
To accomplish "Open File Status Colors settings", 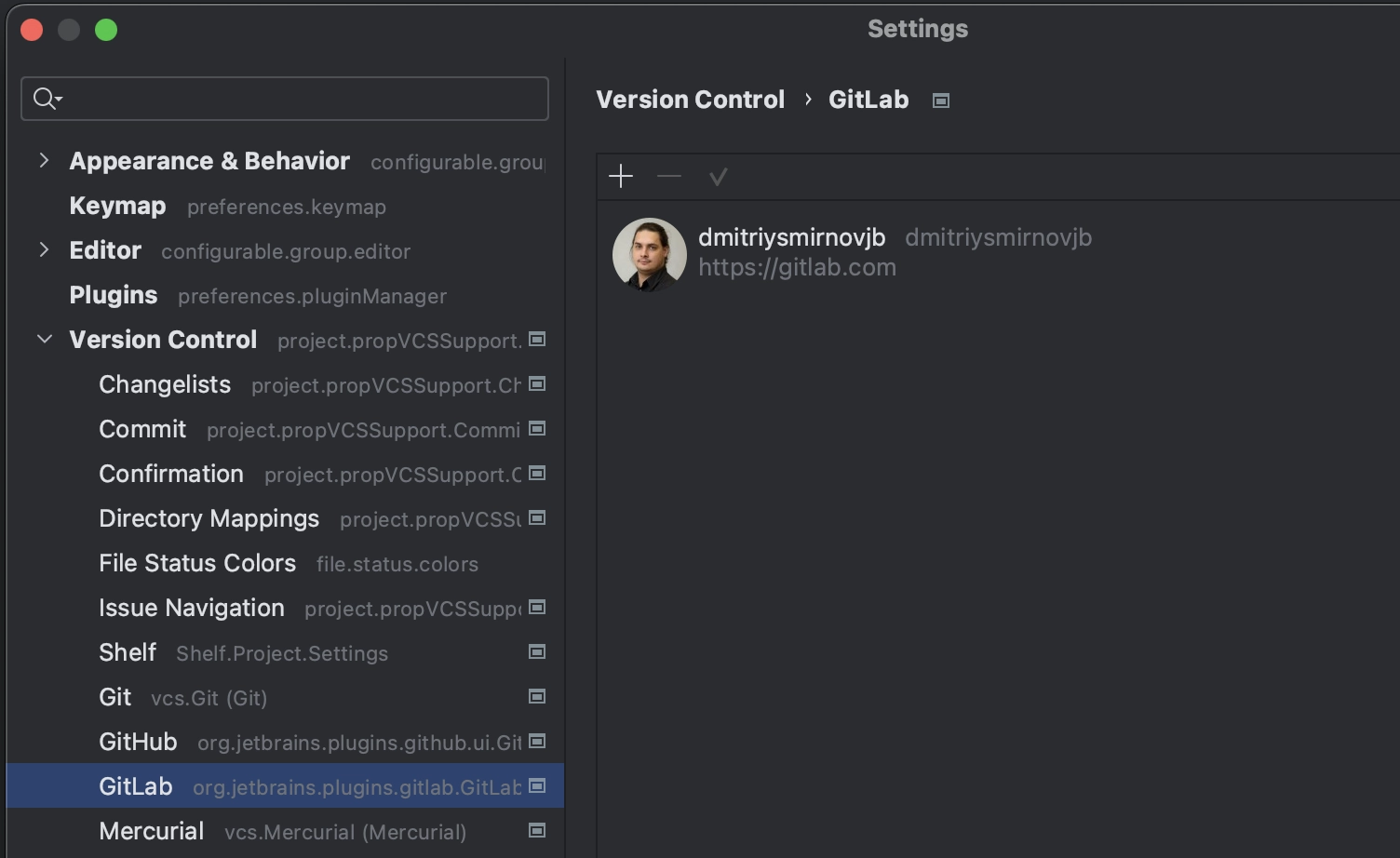I will pyautogui.click(x=197, y=563).
